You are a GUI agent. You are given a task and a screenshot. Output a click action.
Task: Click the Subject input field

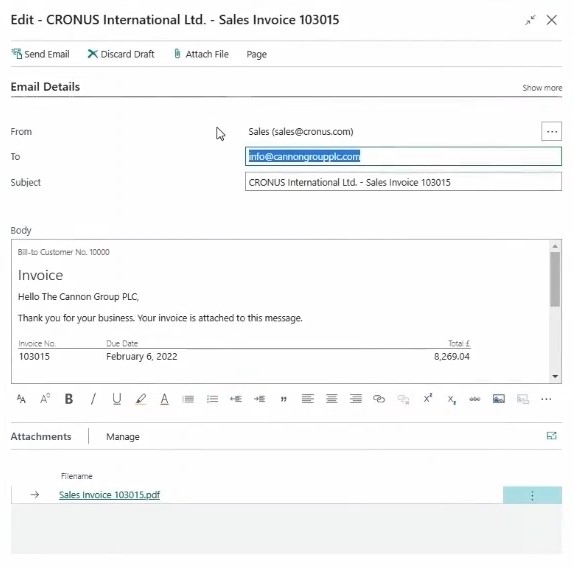tap(403, 182)
